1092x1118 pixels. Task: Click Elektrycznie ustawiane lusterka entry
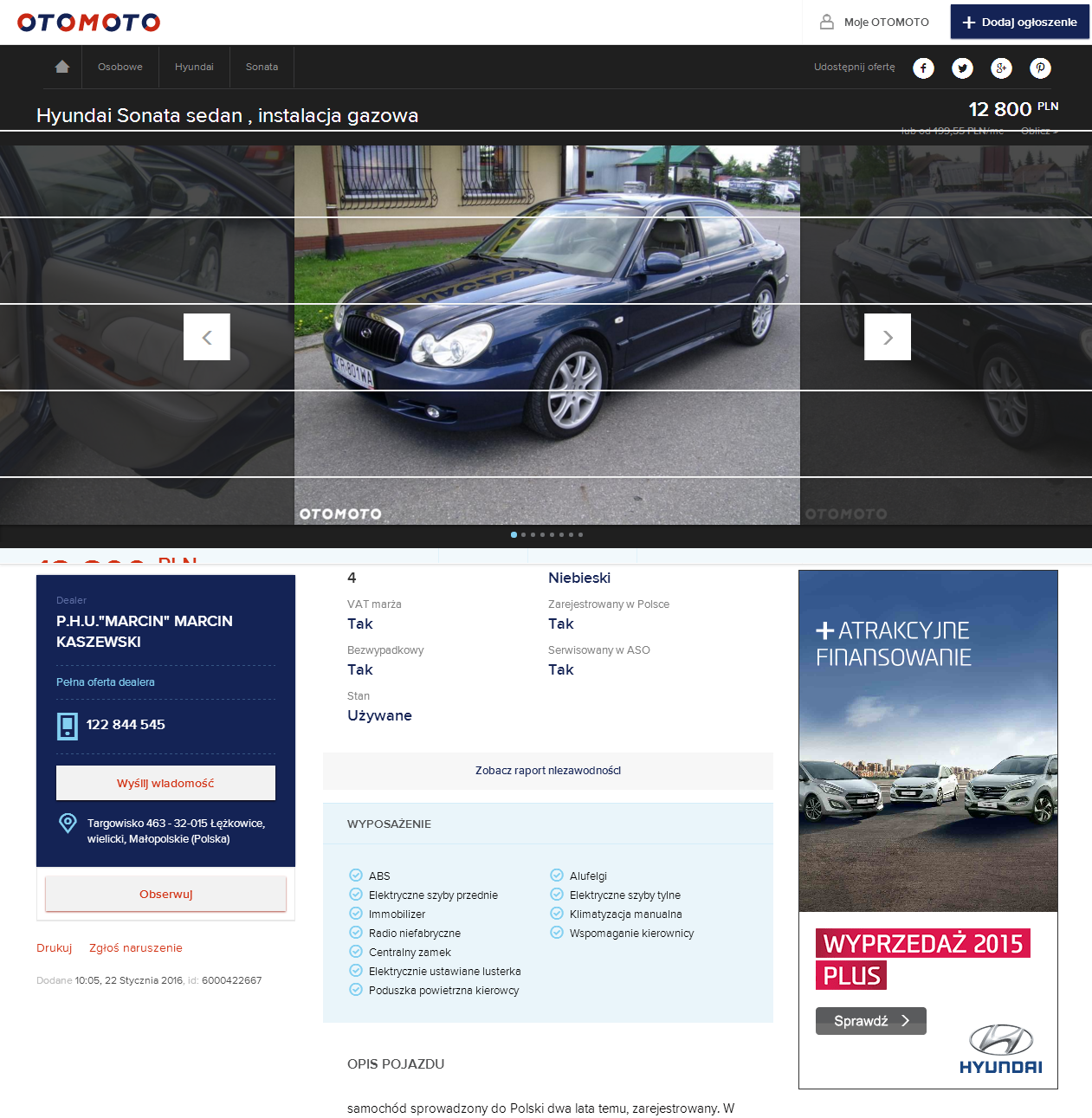(x=445, y=972)
